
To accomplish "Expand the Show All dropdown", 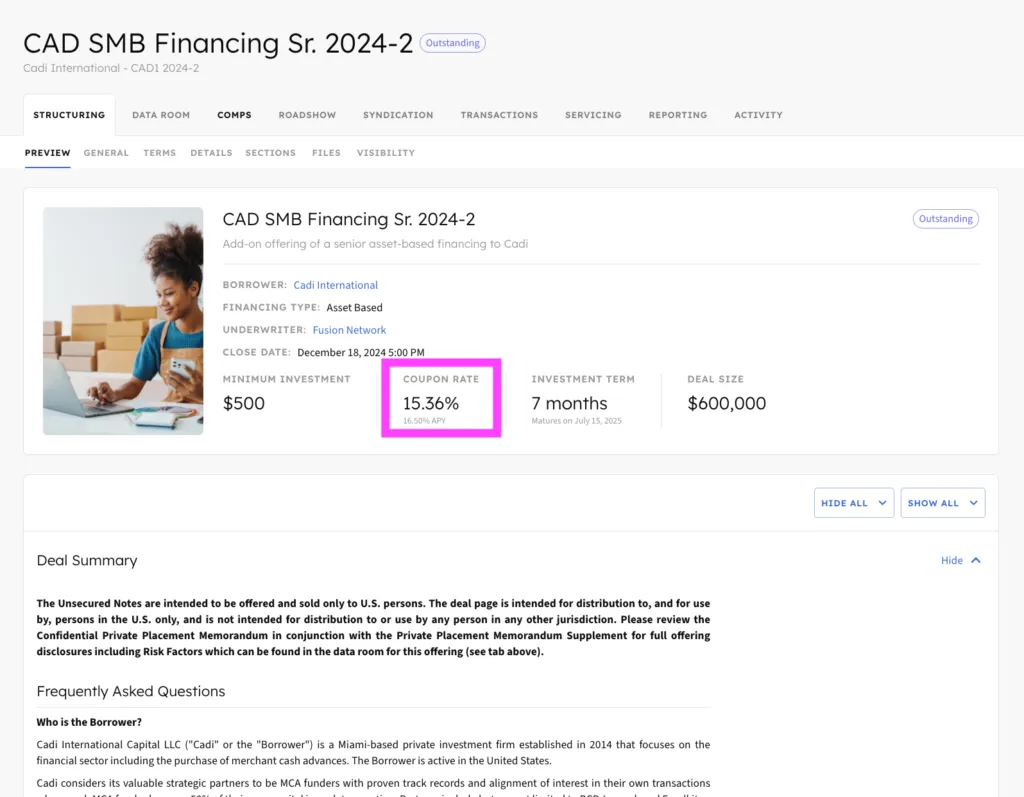I will pyautogui.click(x=942, y=503).
